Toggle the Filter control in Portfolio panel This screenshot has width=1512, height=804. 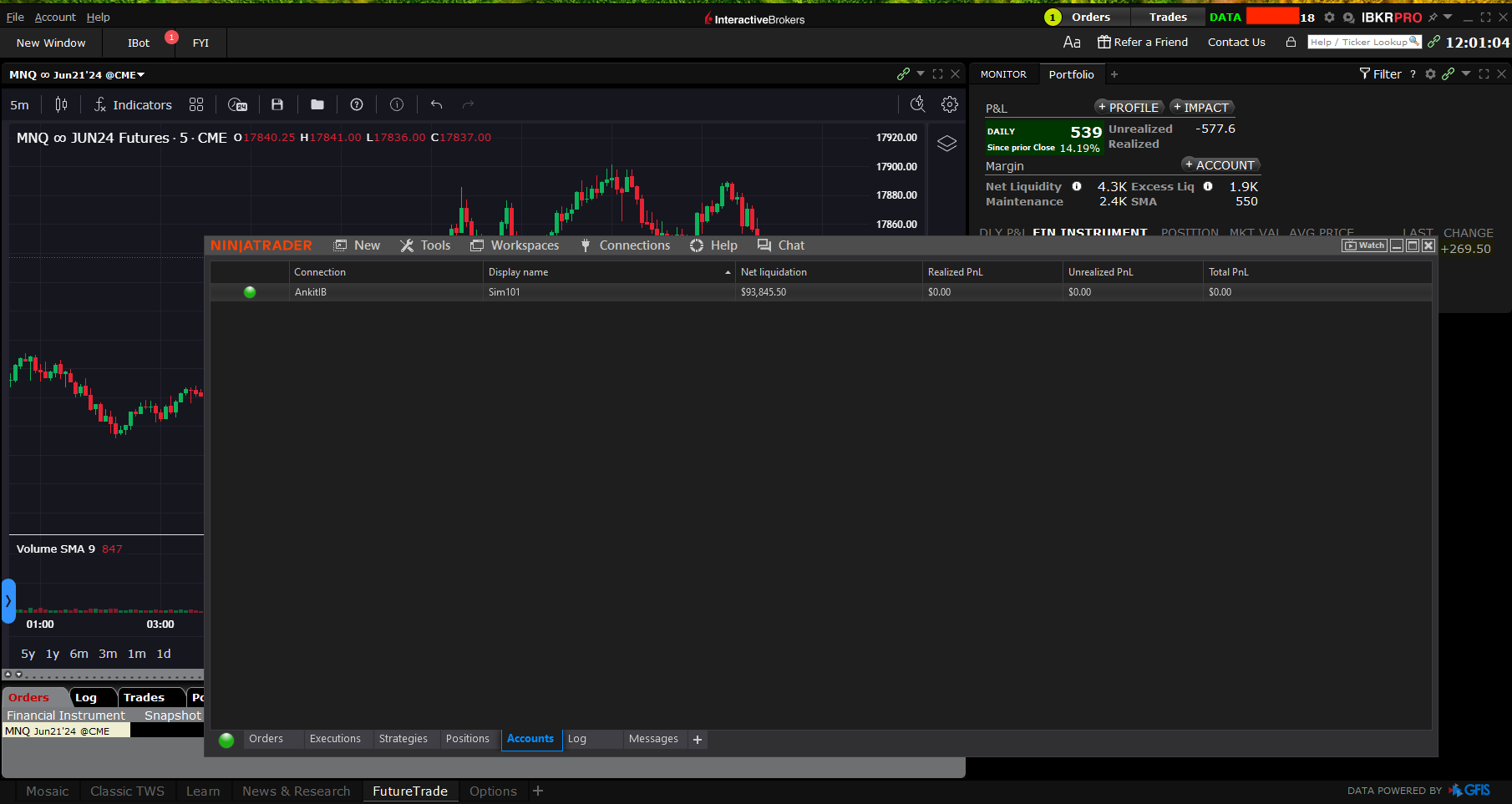[x=1380, y=74]
